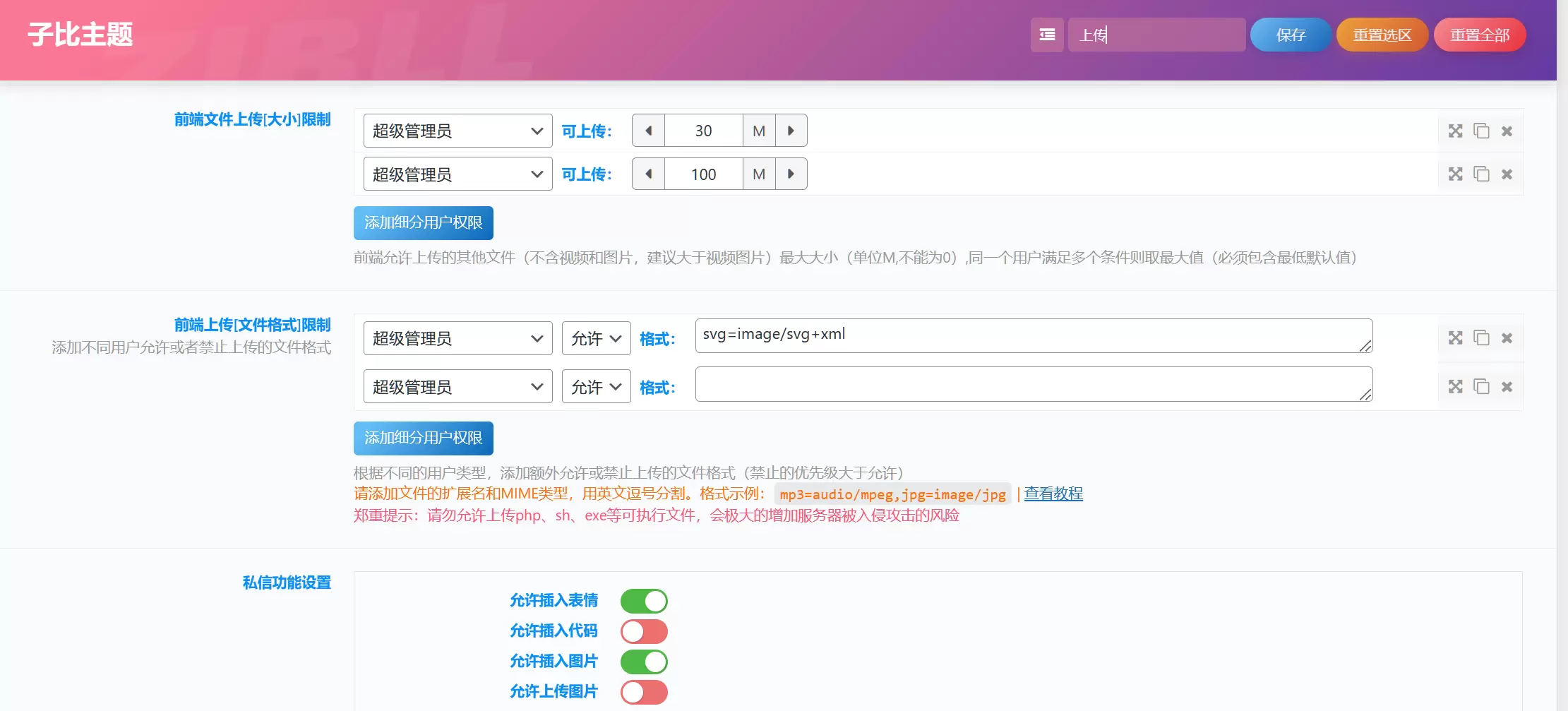Click the 前端上传[文件格式]限制 label

tap(253, 325)
